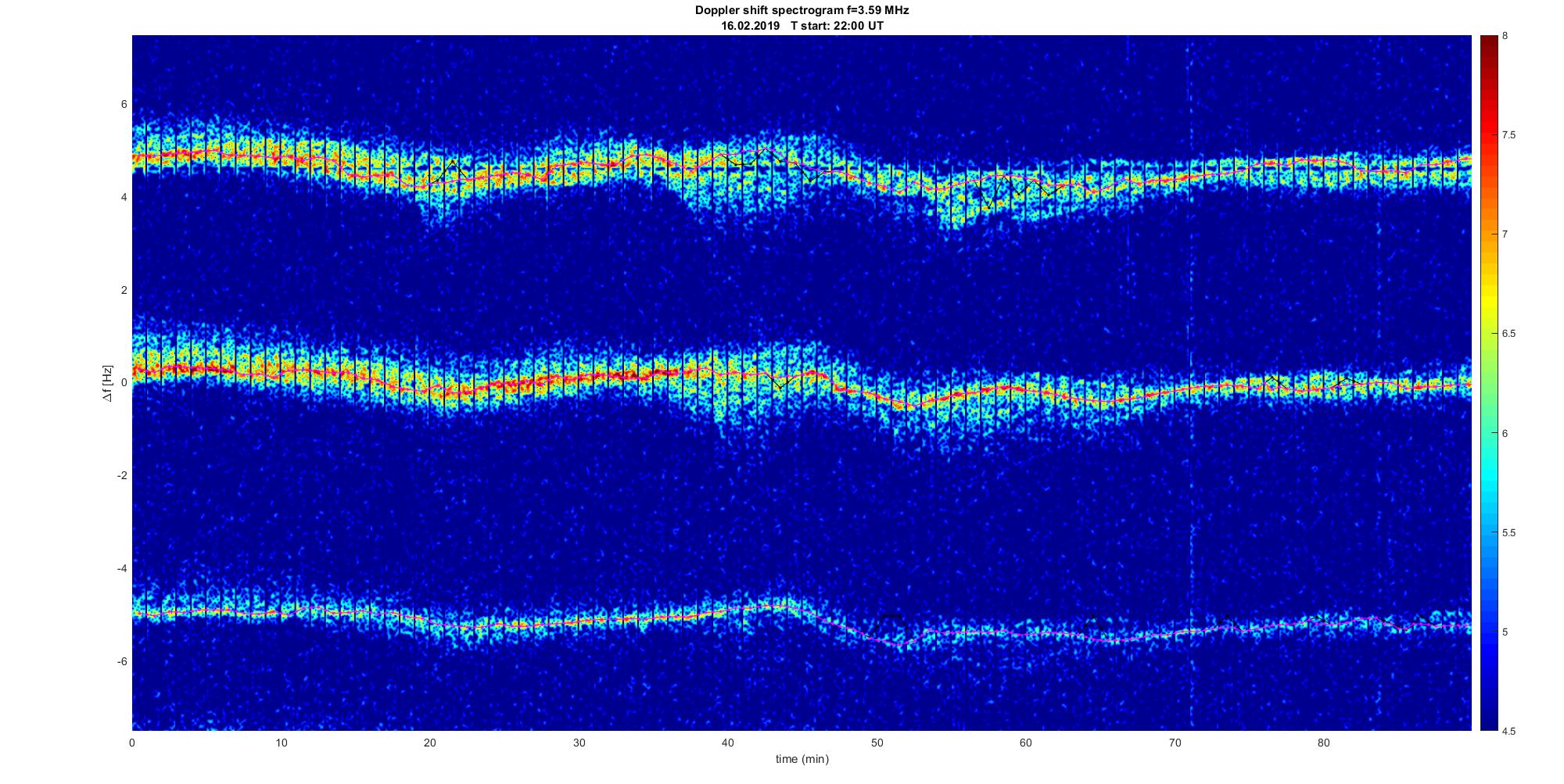Click the colorbar tick label "4.5"
Image resolution: width=1564 pixels, height=784 pixels.
(1508, 731)
